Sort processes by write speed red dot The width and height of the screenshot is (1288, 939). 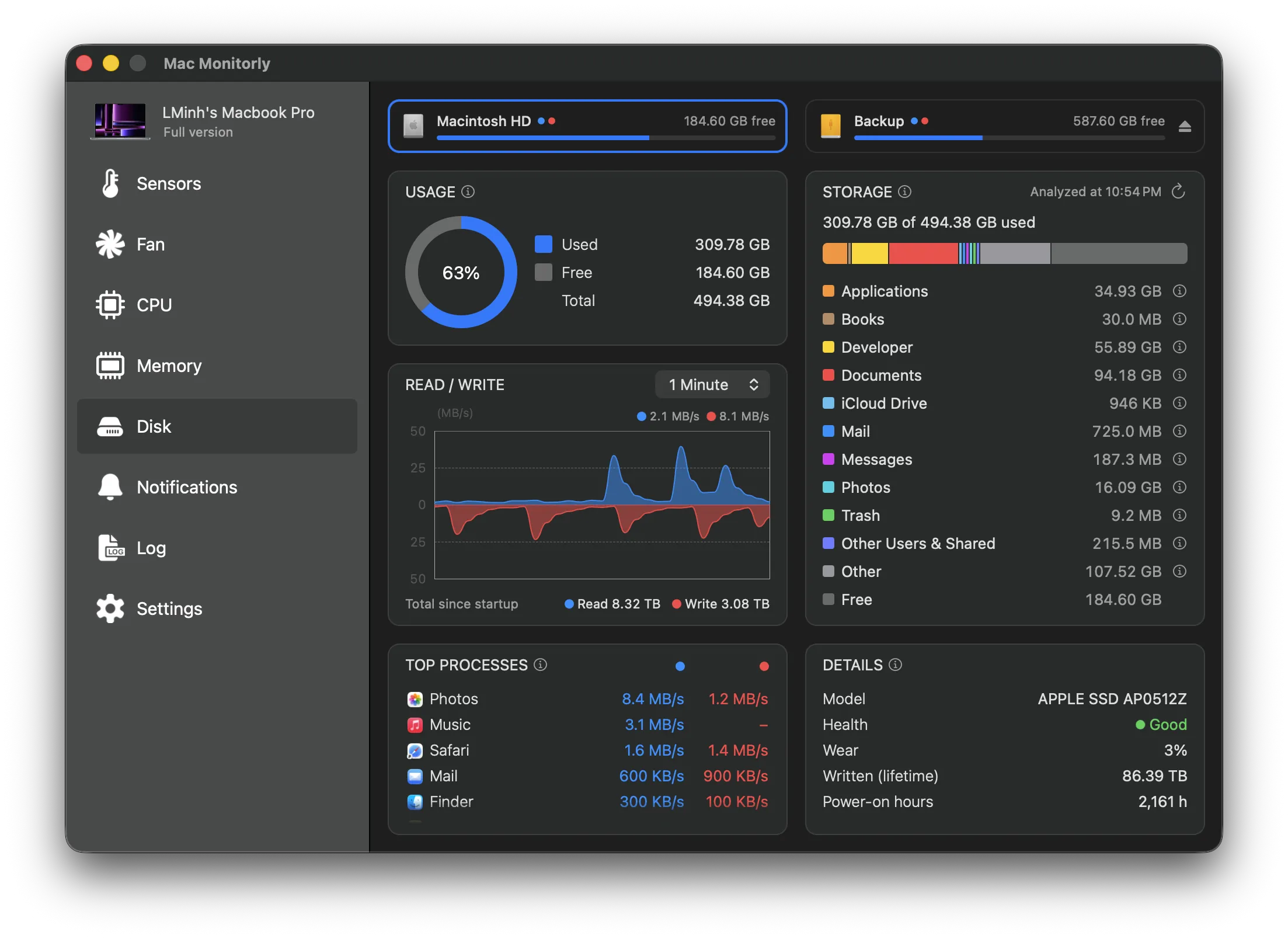tap(764, 666)
